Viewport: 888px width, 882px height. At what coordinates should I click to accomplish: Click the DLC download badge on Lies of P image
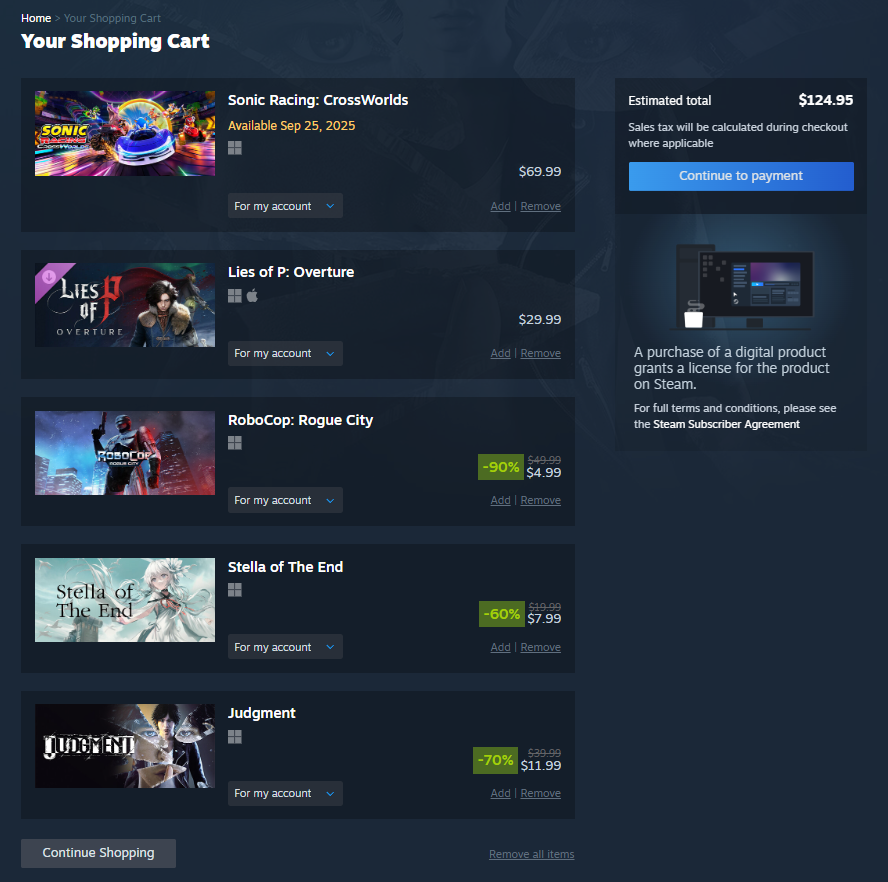pos(49,276)
